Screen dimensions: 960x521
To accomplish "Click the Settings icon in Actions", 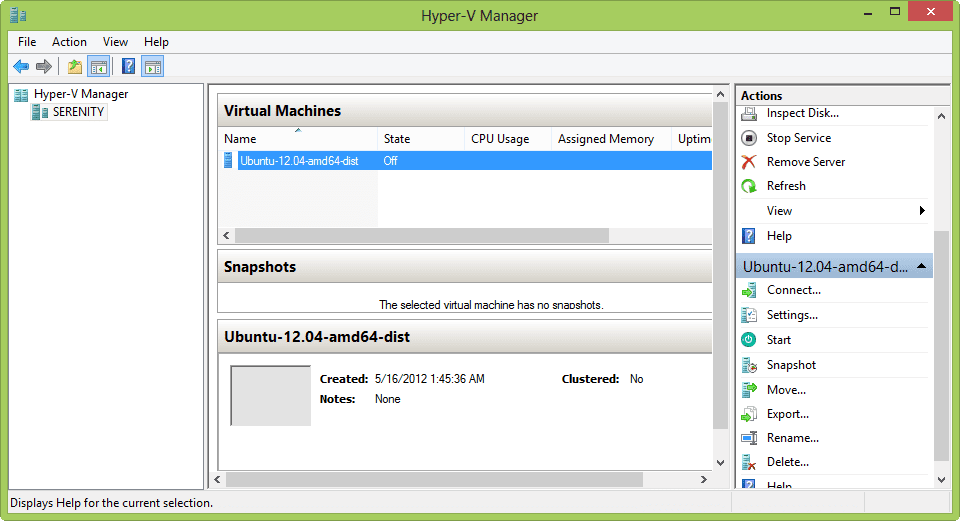I will click(749, 315).
